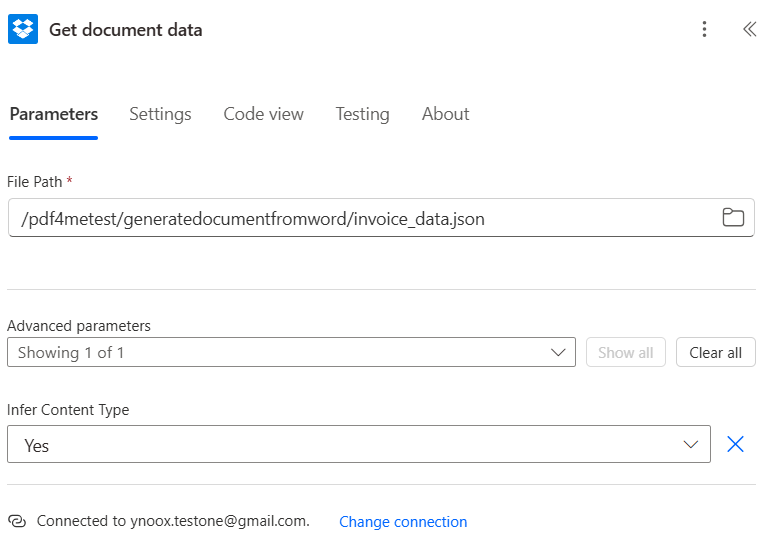This screenshot has width=769, height=550.
Task: Click the Change connection link
Action: tap(403, 522)
